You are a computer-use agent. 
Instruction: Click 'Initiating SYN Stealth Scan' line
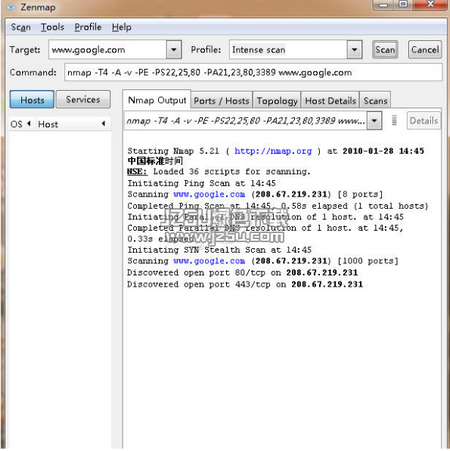[219, 250]
